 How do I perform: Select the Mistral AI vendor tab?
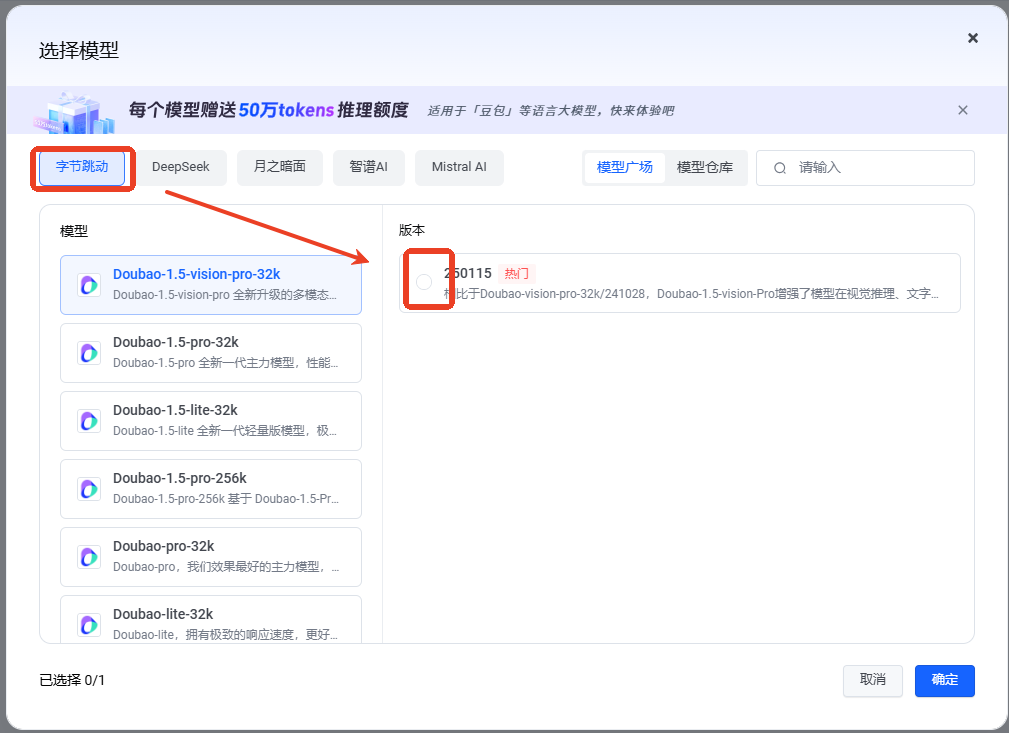point(459,167)
